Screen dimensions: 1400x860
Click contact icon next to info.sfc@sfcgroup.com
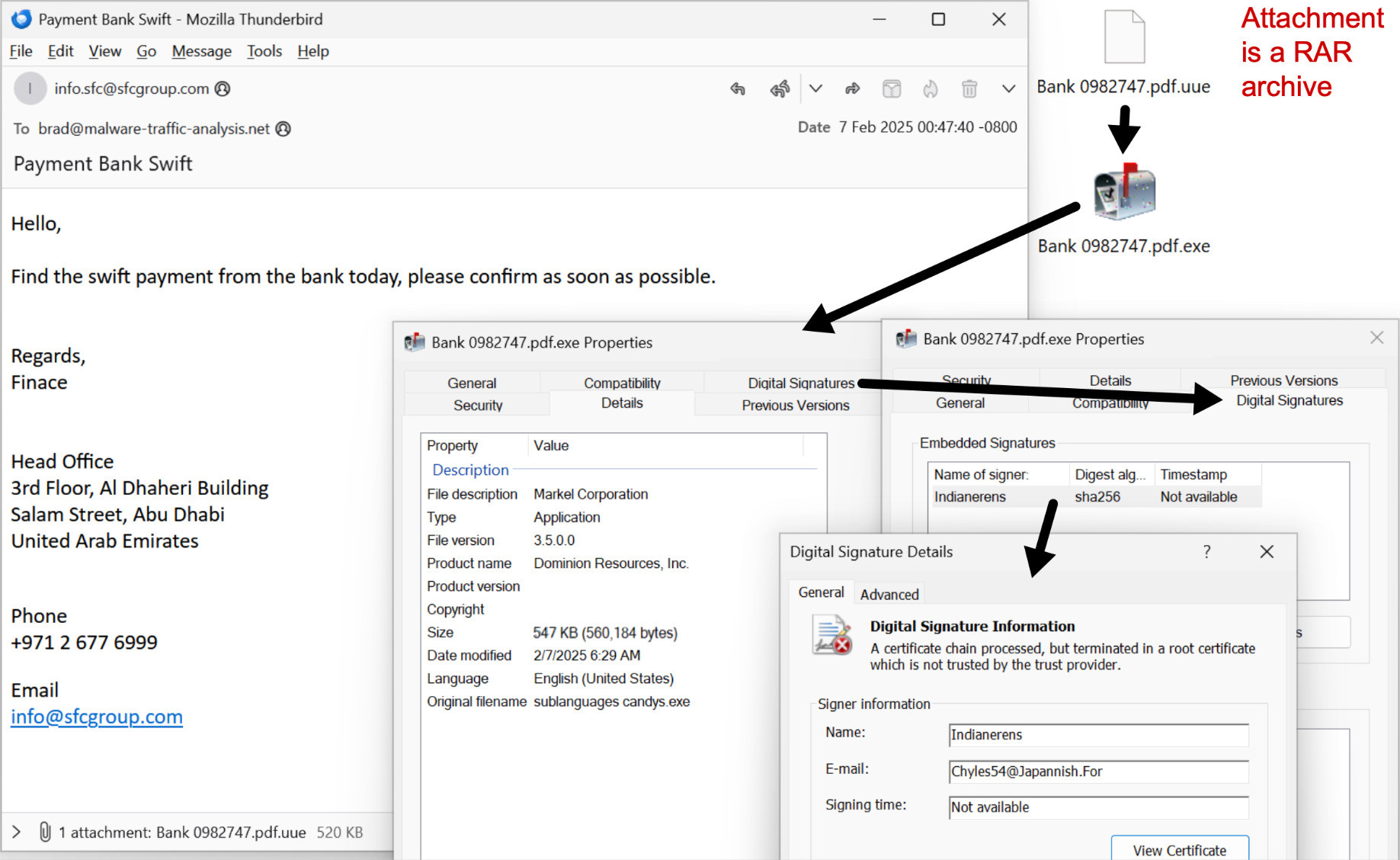coord(223,88)
